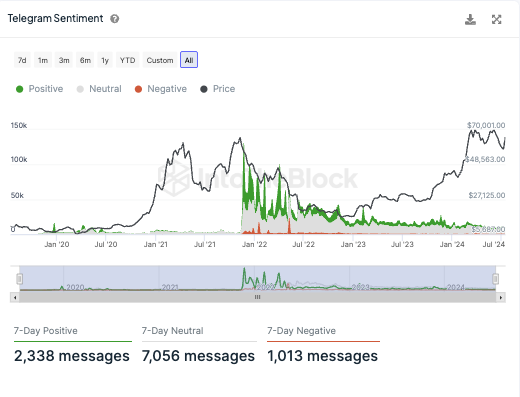The height and width of the screenshot is (397, 520).
Task: Select the 7d time range
Action: 22,60
